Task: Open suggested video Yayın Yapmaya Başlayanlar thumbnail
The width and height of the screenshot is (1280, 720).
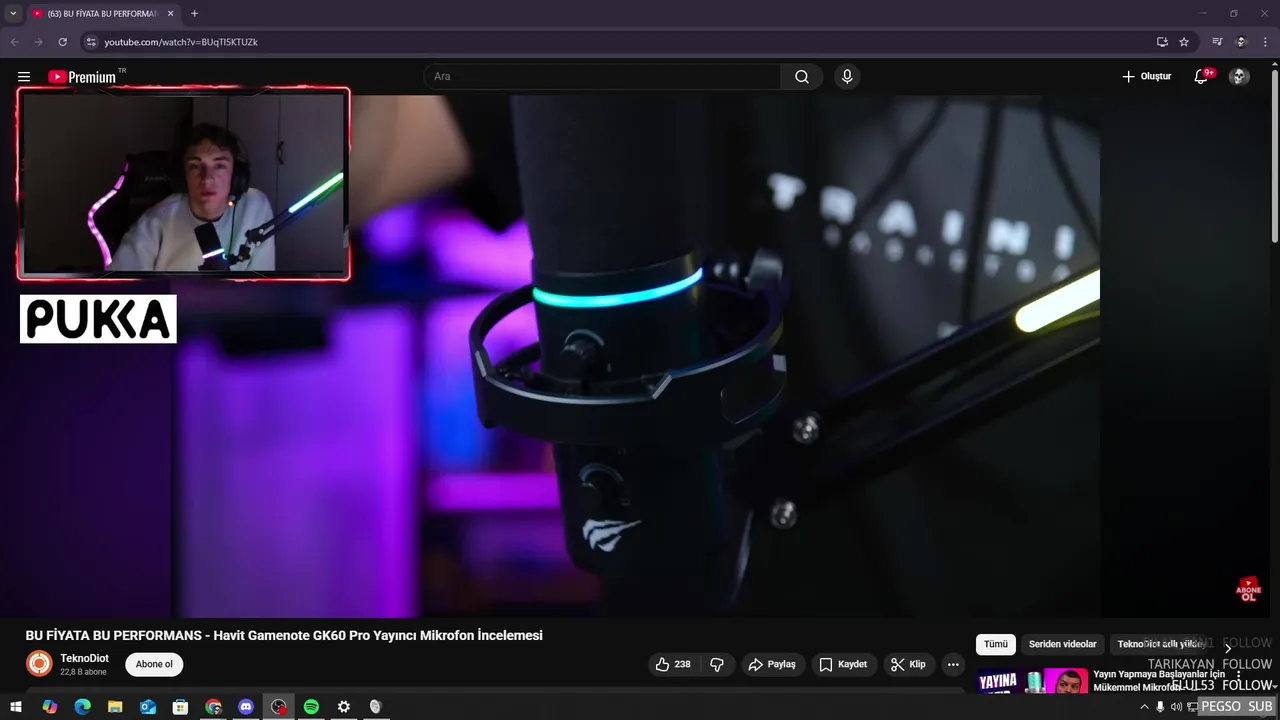Action: click(x=1032, y=682)
